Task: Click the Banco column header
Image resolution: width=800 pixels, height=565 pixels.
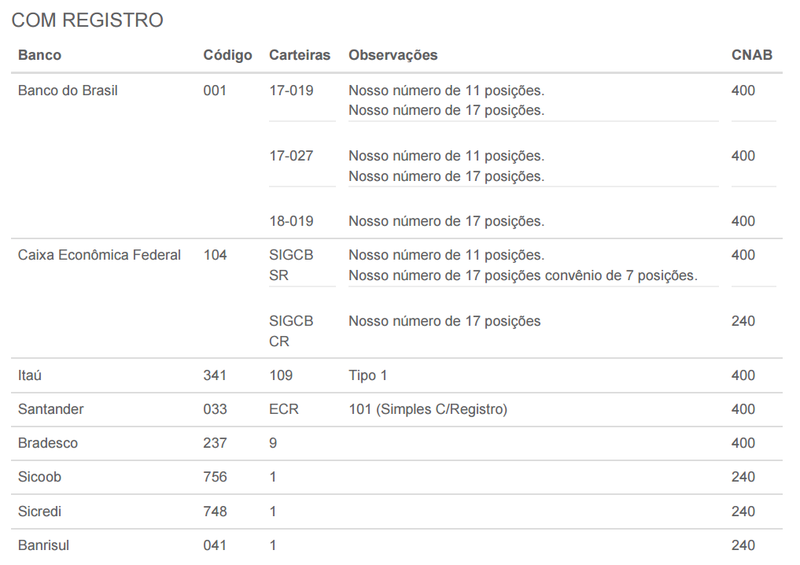Action: pyautogui.click(x=40, y=55)
